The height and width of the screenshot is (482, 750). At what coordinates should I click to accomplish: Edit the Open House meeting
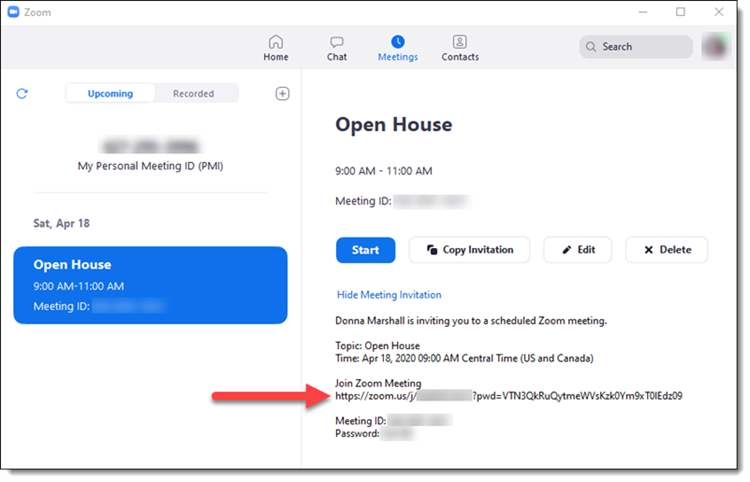coord(577,250)
